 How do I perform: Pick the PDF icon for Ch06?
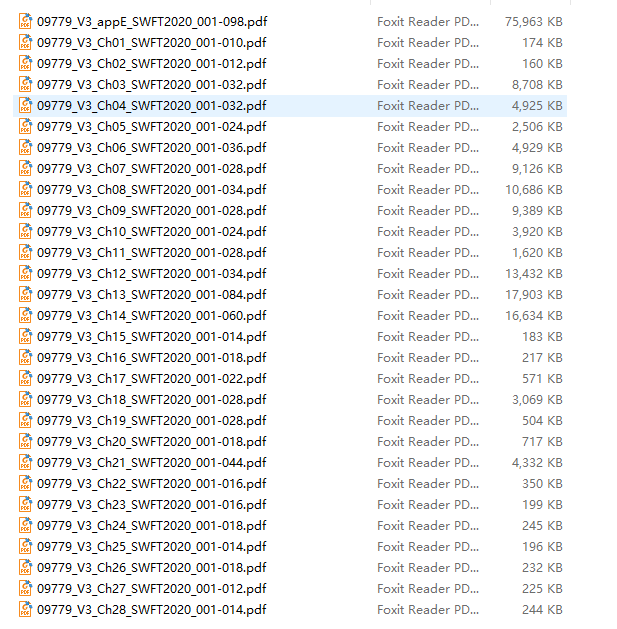tap(26, 148)
